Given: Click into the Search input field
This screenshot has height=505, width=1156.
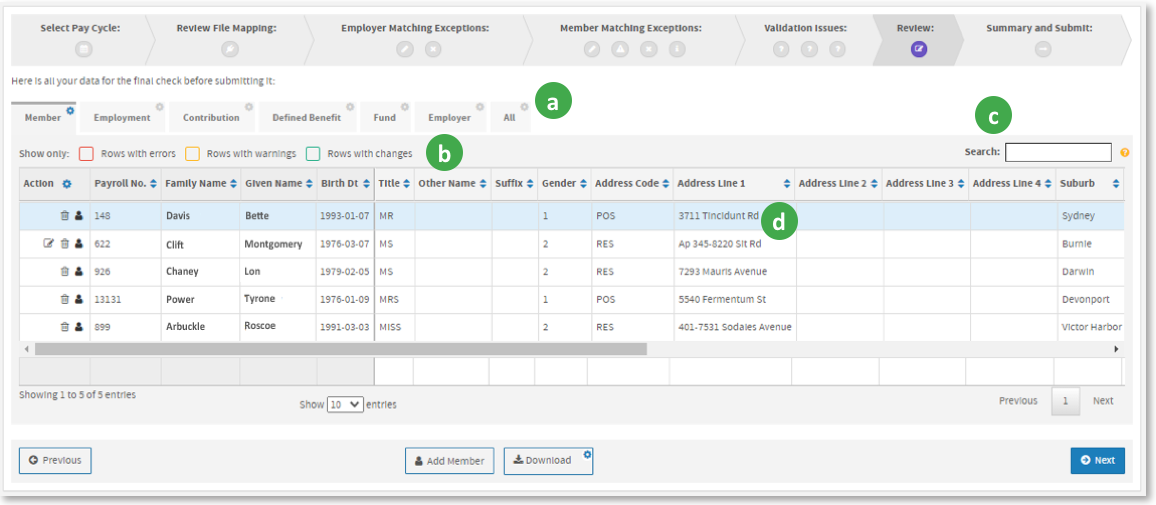Looking at the screenshot, I should point(1058,152).
